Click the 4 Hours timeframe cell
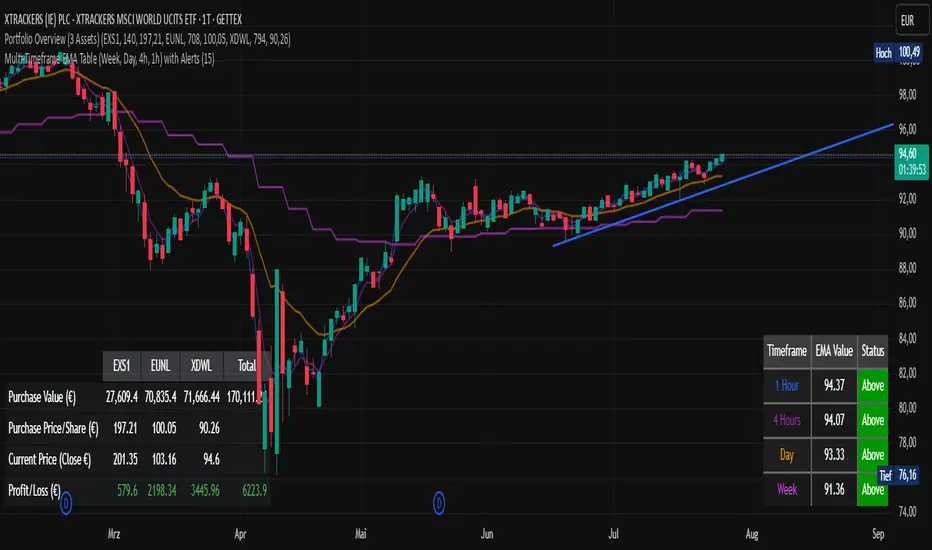 pyautogui.click(x=787, y=420)
